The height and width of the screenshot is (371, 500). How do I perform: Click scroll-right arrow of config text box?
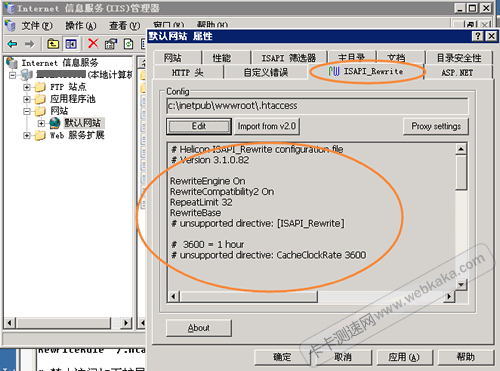(x=449, y=296)
